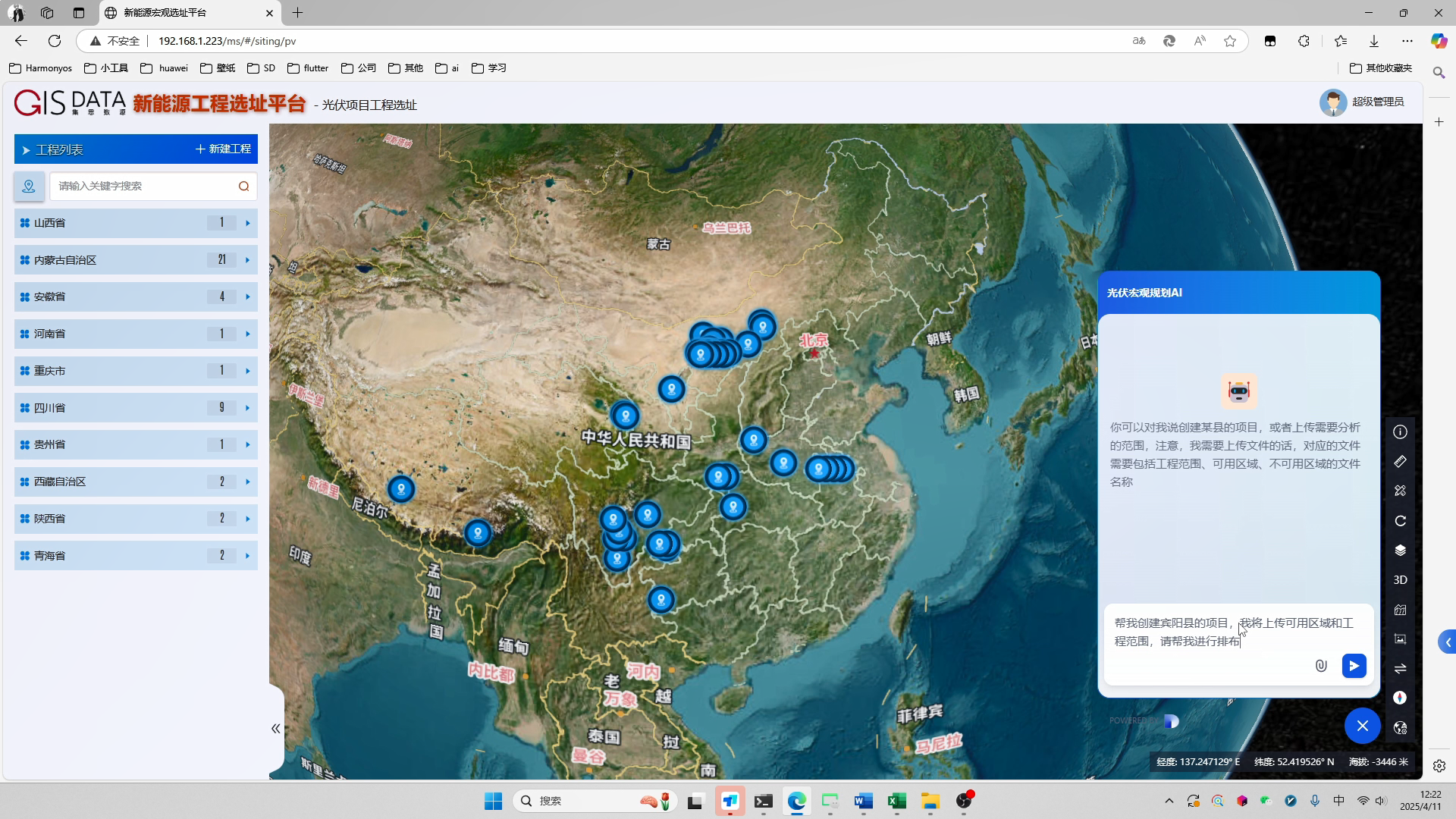Send the AI chat message
Screen dimensions: 1456x819
tap(1354, 666)
